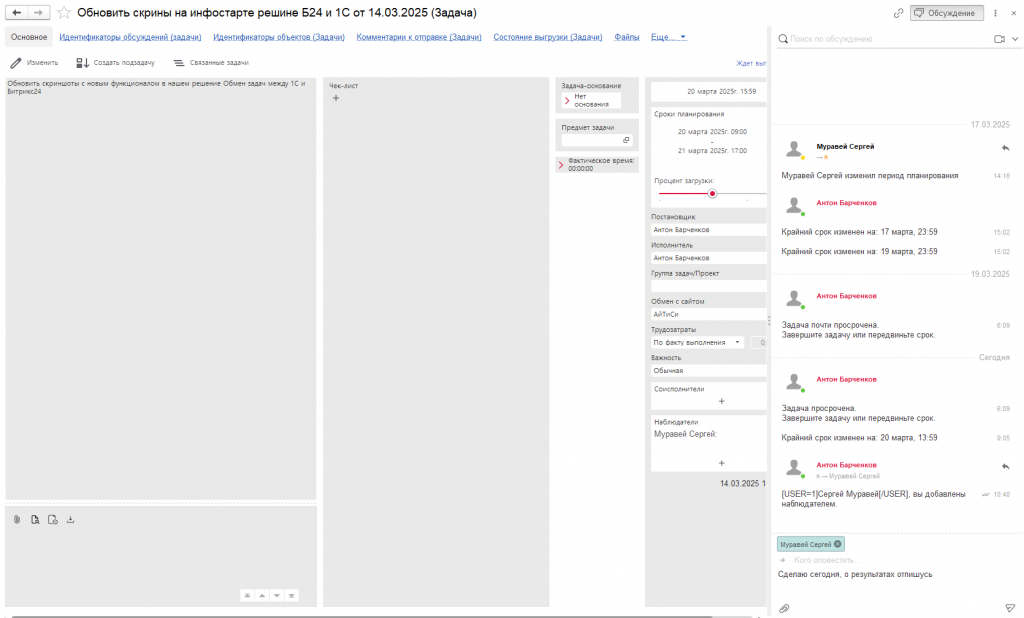The height and width of the screenshot is (618, 1024).
Task: Click the Постановщик field Антон Барченков
Action: pos(708,230)
